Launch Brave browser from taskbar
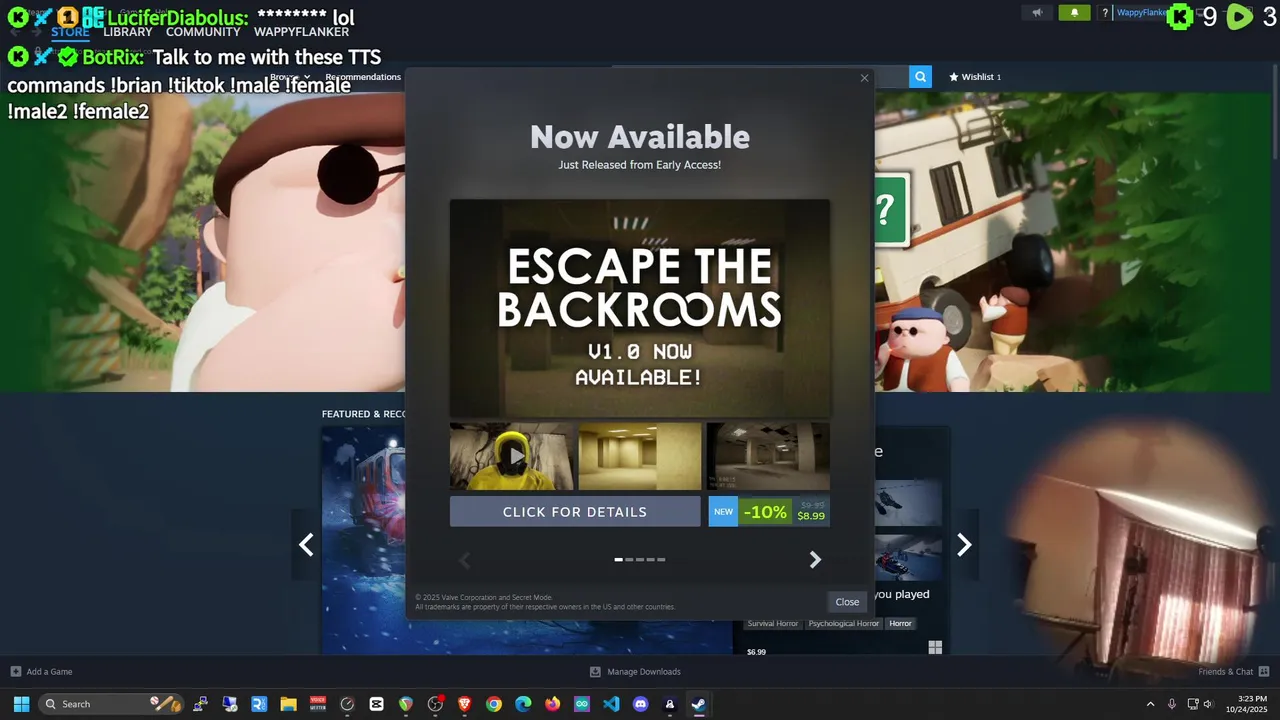Viewport: 1280px width, 720px height. (x=464, y=704)
